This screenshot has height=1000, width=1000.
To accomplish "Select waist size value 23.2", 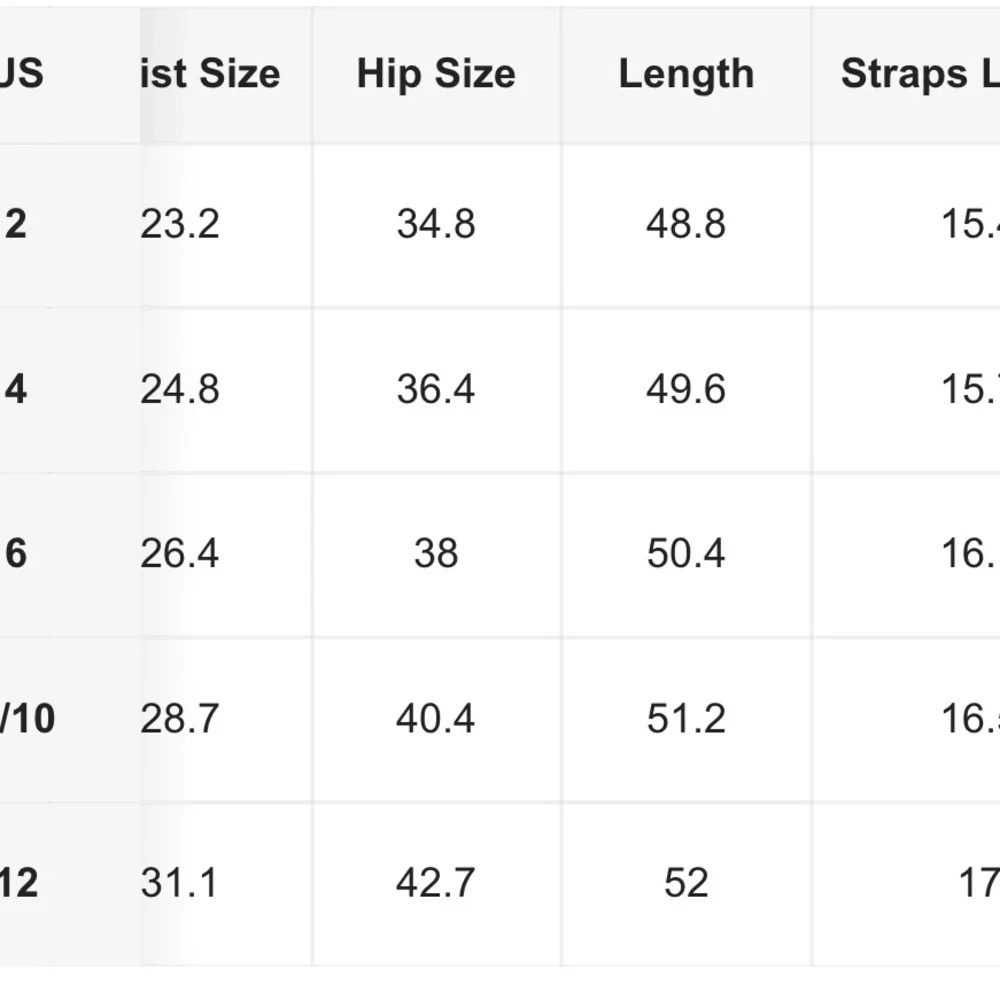I will (180, 224).
